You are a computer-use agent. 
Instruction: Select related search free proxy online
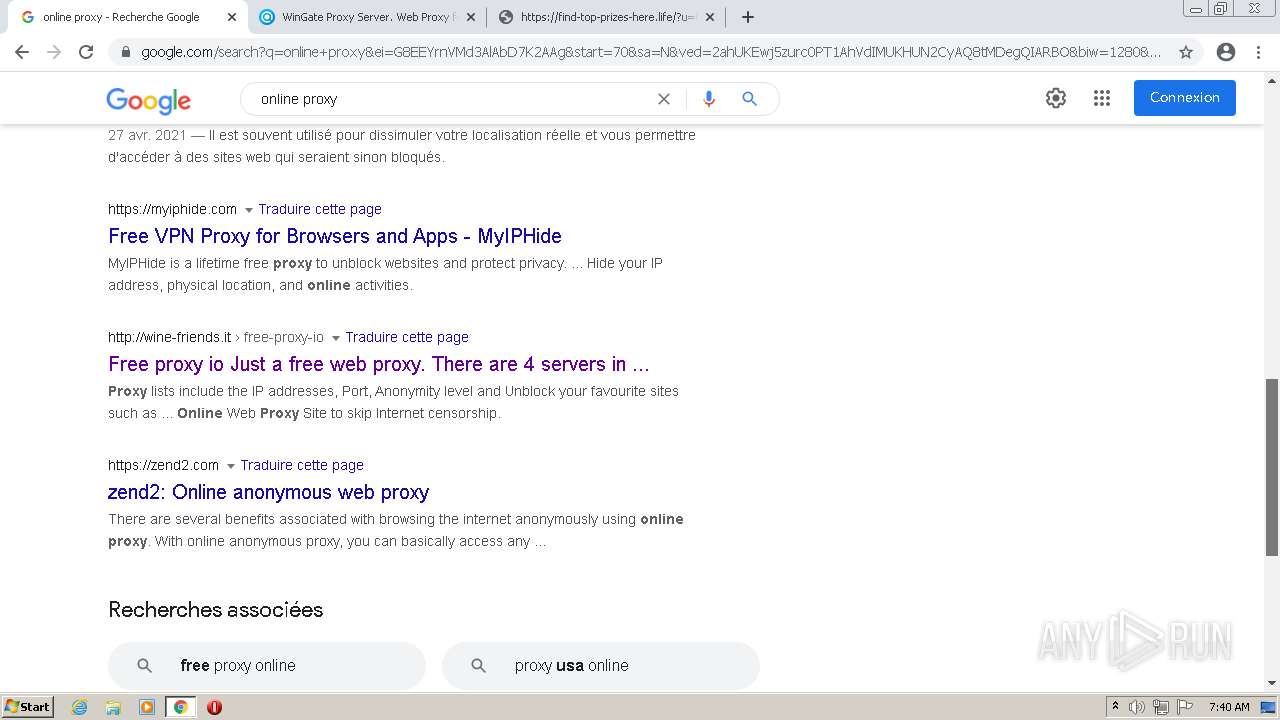[x=267, y=666]
